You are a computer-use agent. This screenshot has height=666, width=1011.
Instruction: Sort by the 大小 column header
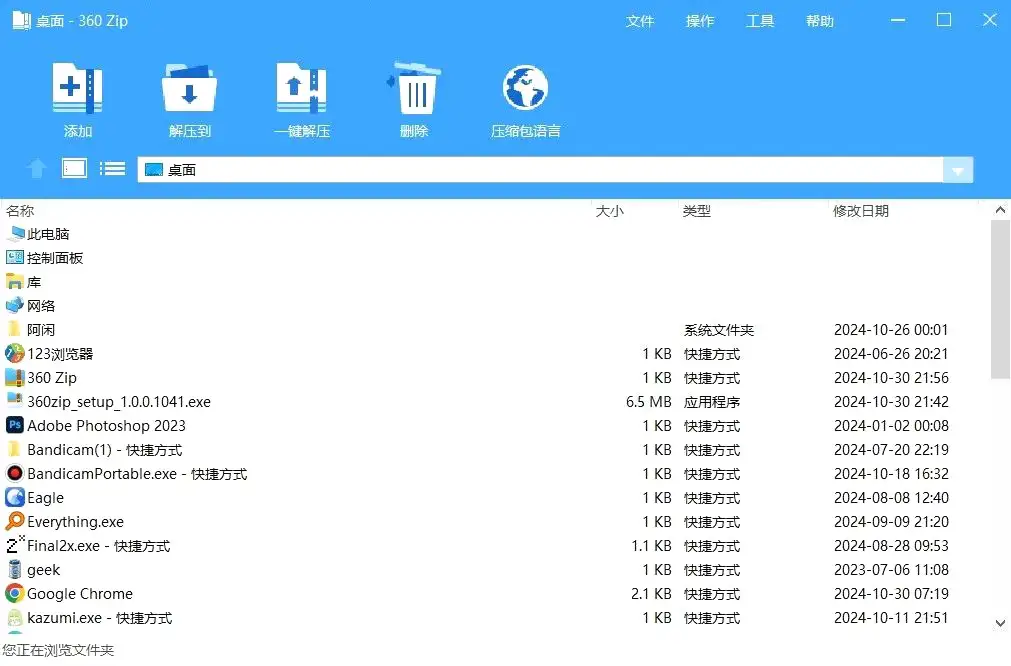609,211
